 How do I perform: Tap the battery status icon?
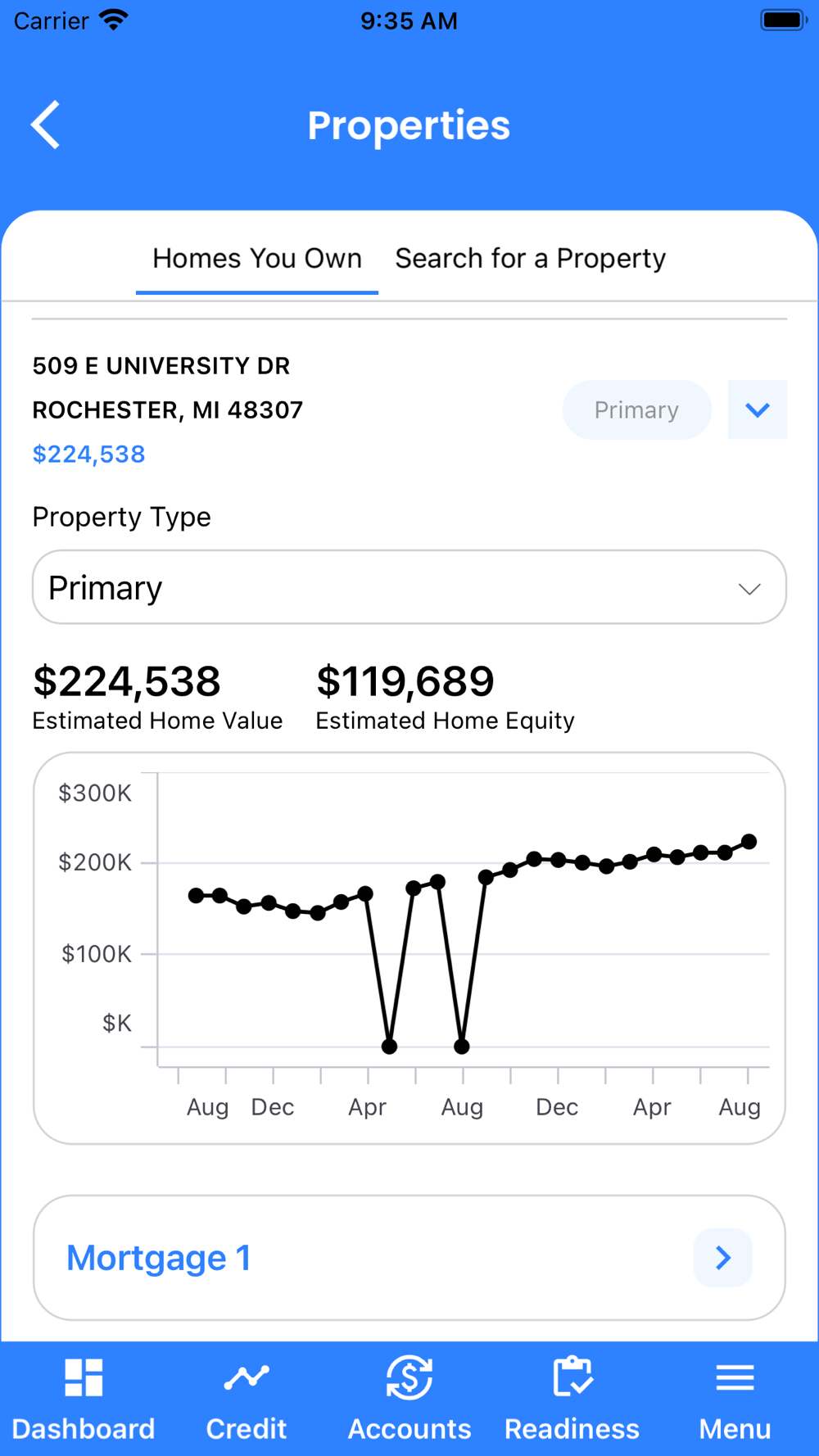tap(784, 20)
